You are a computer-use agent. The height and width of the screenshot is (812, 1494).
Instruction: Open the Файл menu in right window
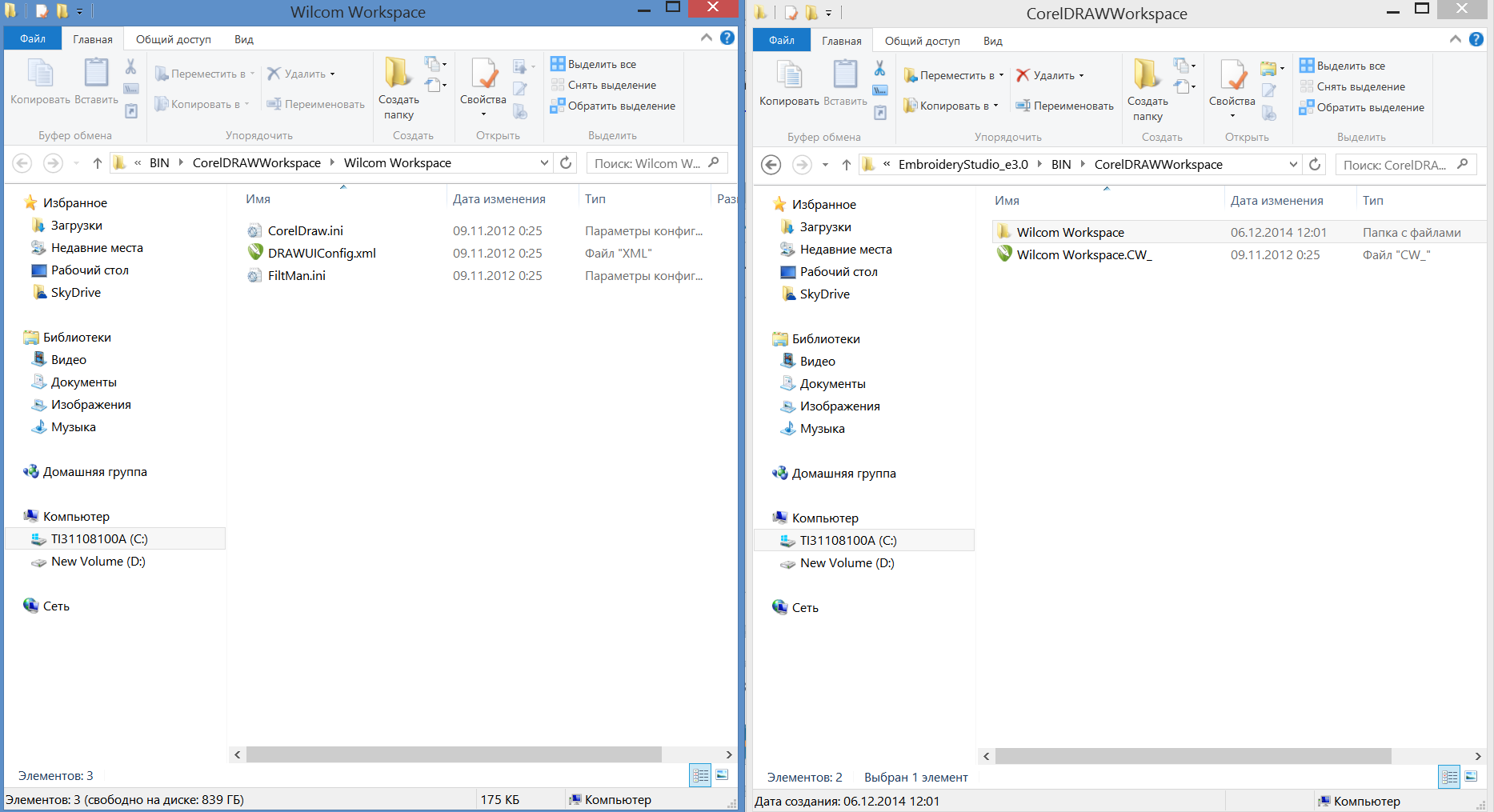point(781,40)
